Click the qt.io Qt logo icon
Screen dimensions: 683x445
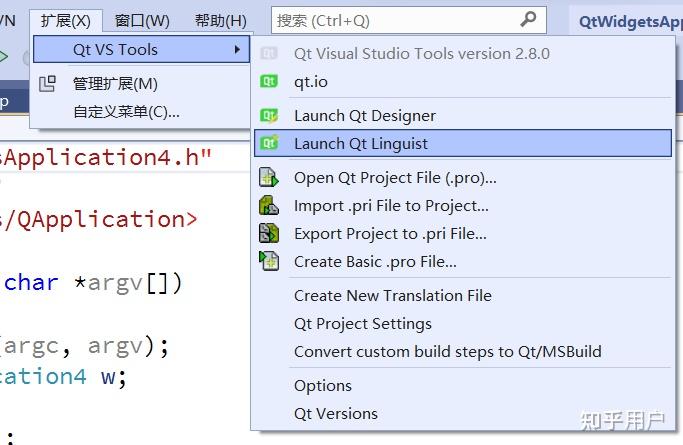pyautogui.click(x=269, y=81)
